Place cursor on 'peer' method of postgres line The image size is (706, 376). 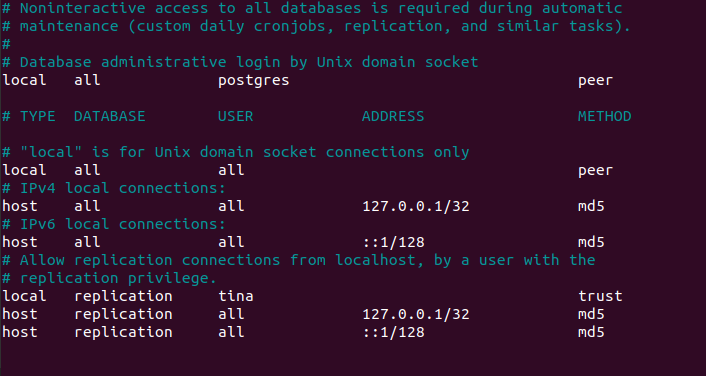tap(595, 81)
